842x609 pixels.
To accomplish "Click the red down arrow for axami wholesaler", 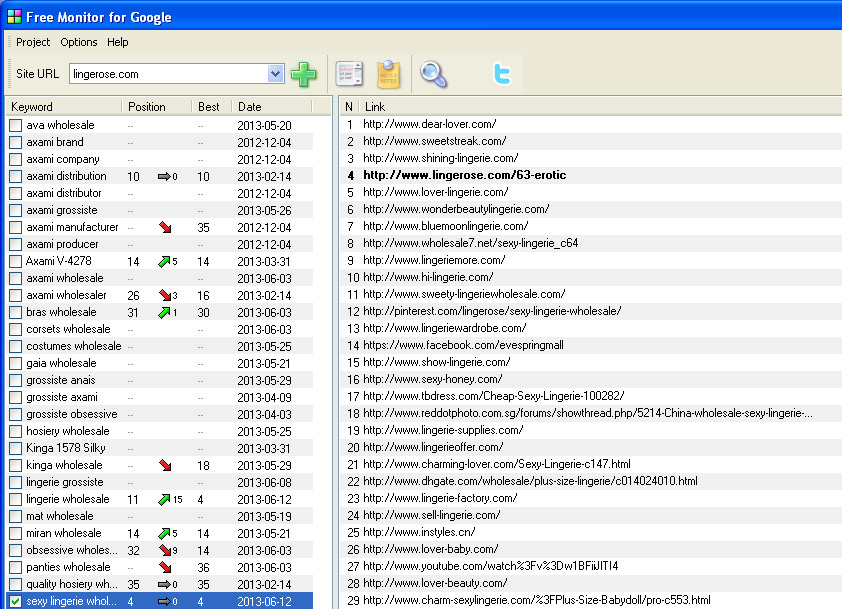I will pyautogui.click(x=165, y=295).
